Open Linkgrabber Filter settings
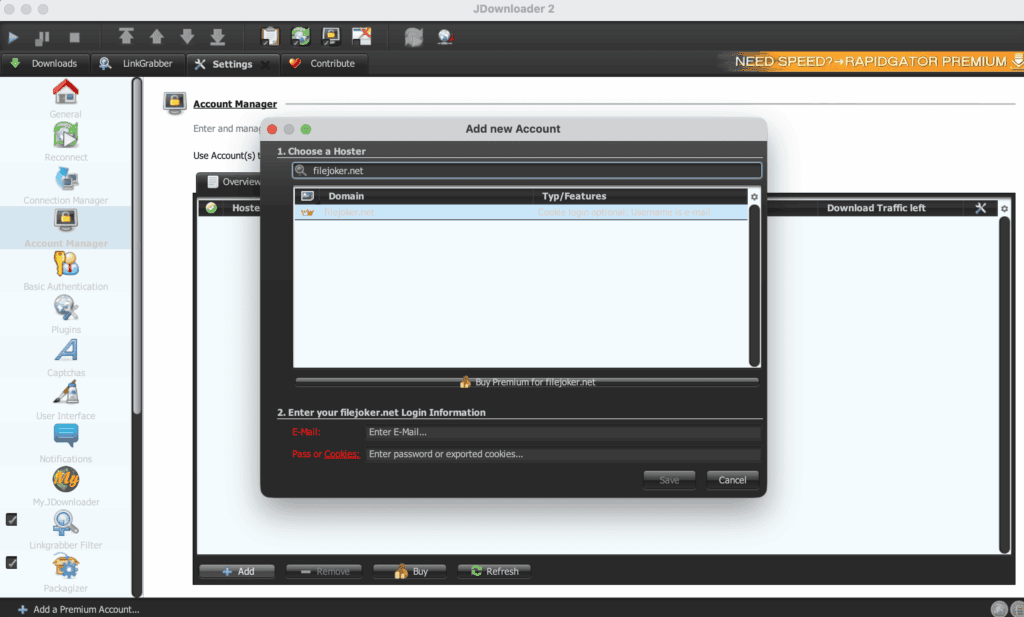 65,530
